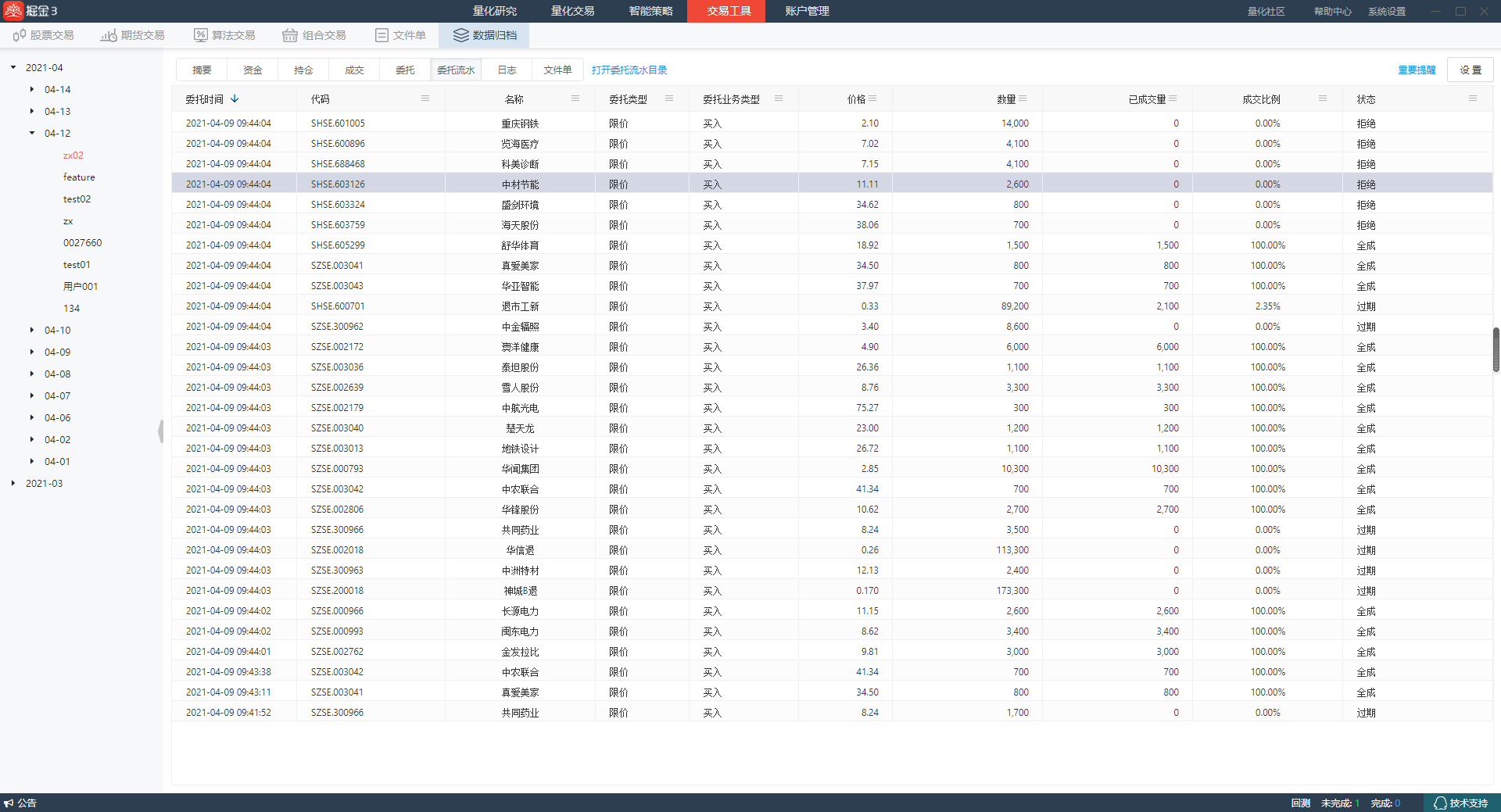
Task: Switch to the 账户管理 menu
Action: (x=807, y=11)
